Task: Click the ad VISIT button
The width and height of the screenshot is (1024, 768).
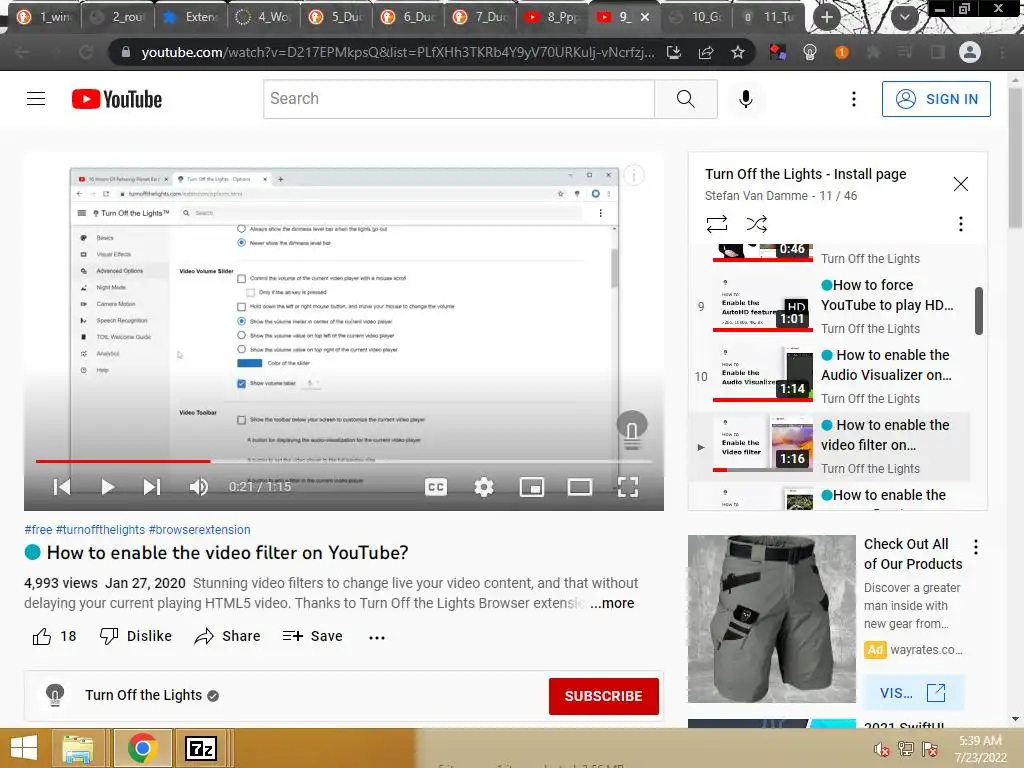Action: pyautogui.click(x=913, y=693)
